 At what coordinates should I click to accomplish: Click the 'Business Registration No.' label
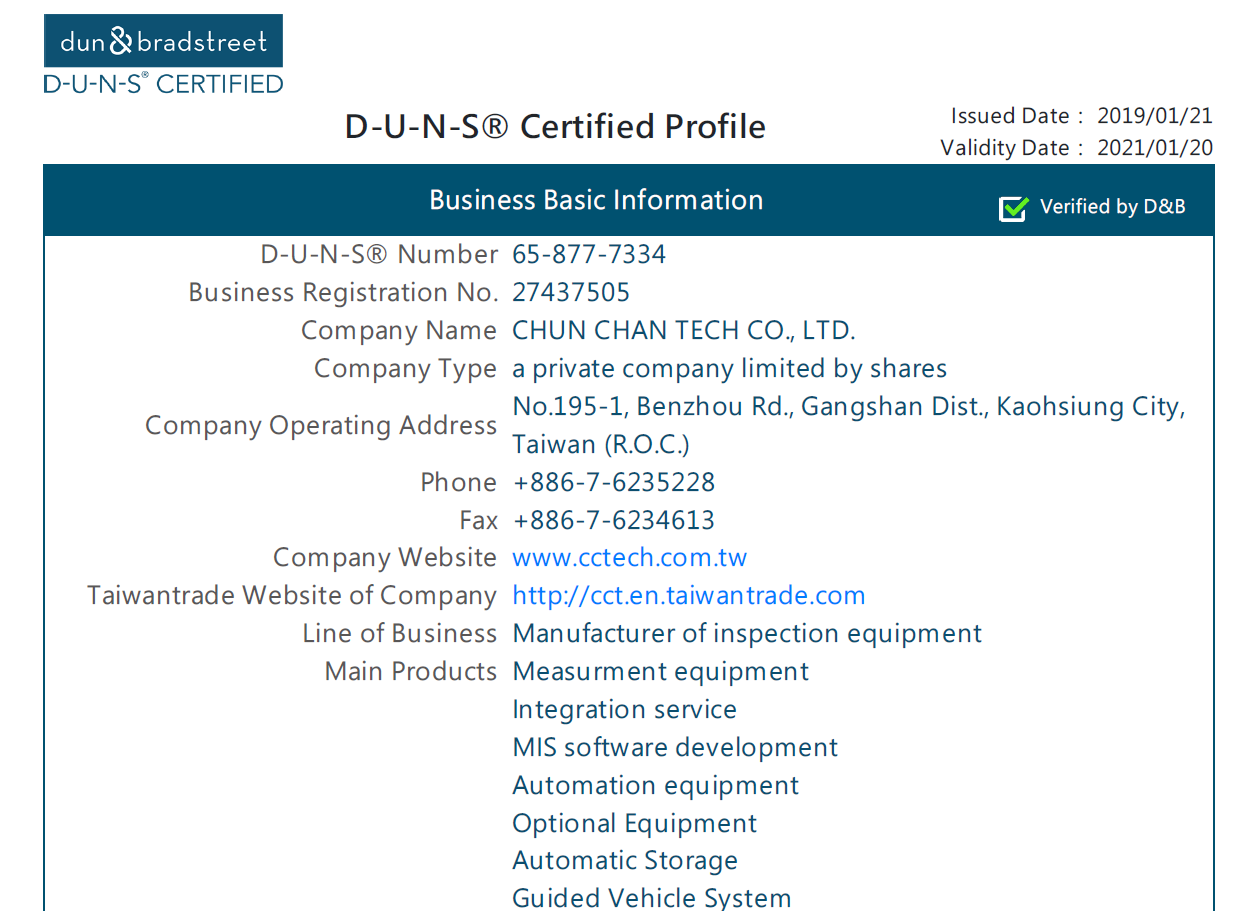pos(343,292)
